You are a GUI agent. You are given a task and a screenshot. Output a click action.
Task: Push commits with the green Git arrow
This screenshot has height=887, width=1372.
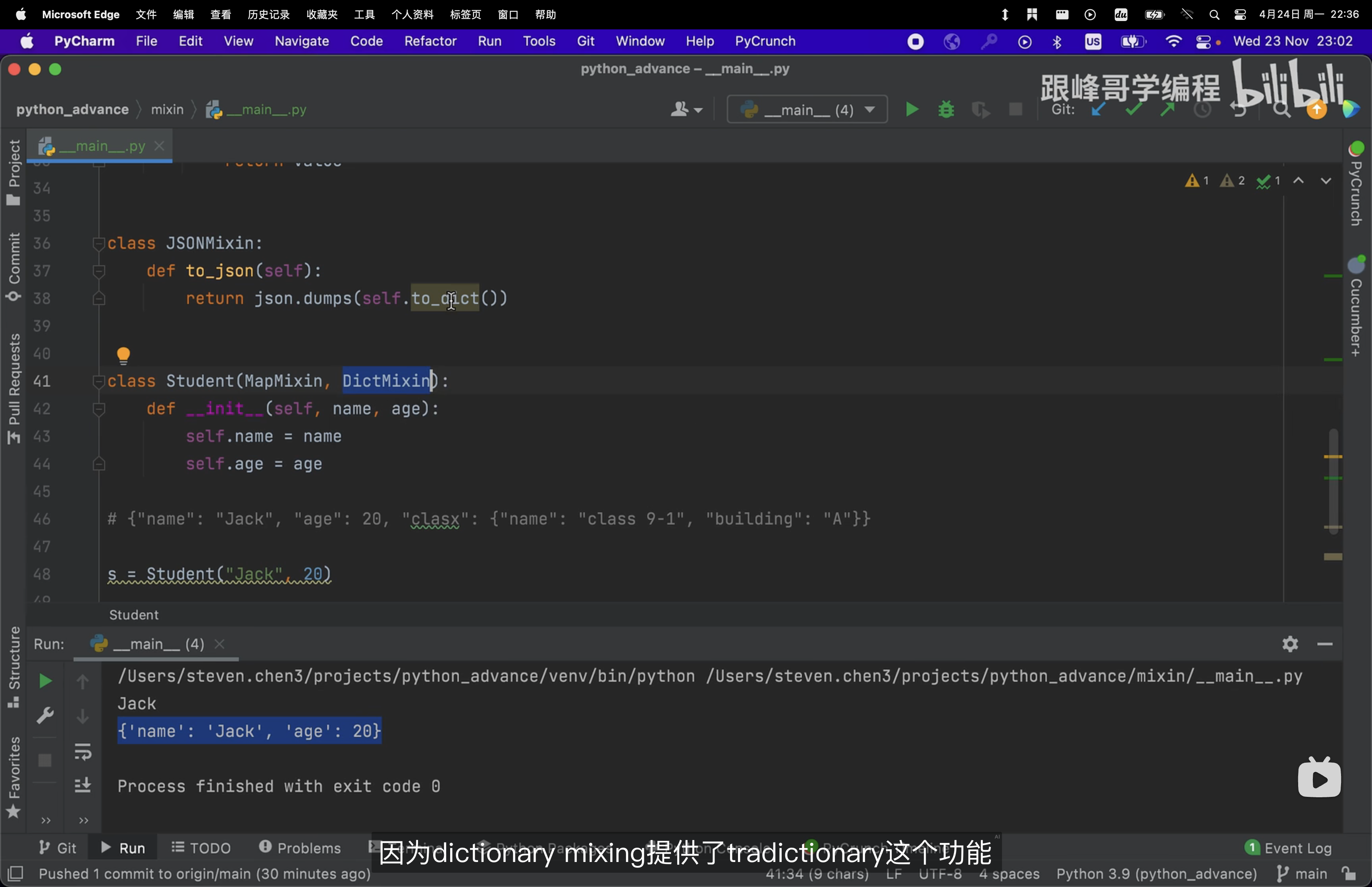pos(1167,110)
